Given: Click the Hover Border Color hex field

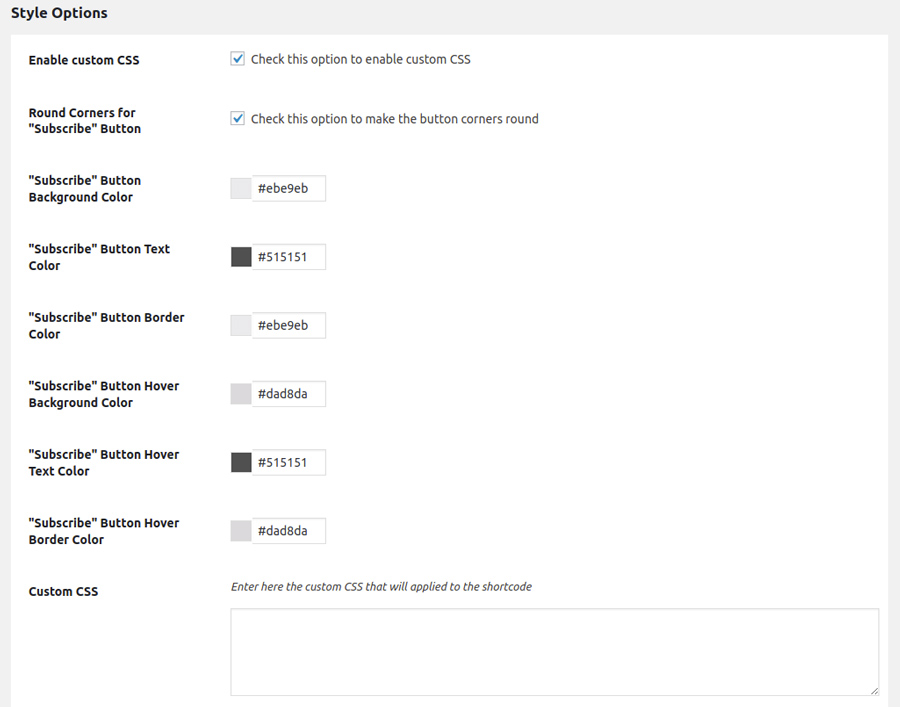Looking at the screenshot, I should click(x=288, y=531).
